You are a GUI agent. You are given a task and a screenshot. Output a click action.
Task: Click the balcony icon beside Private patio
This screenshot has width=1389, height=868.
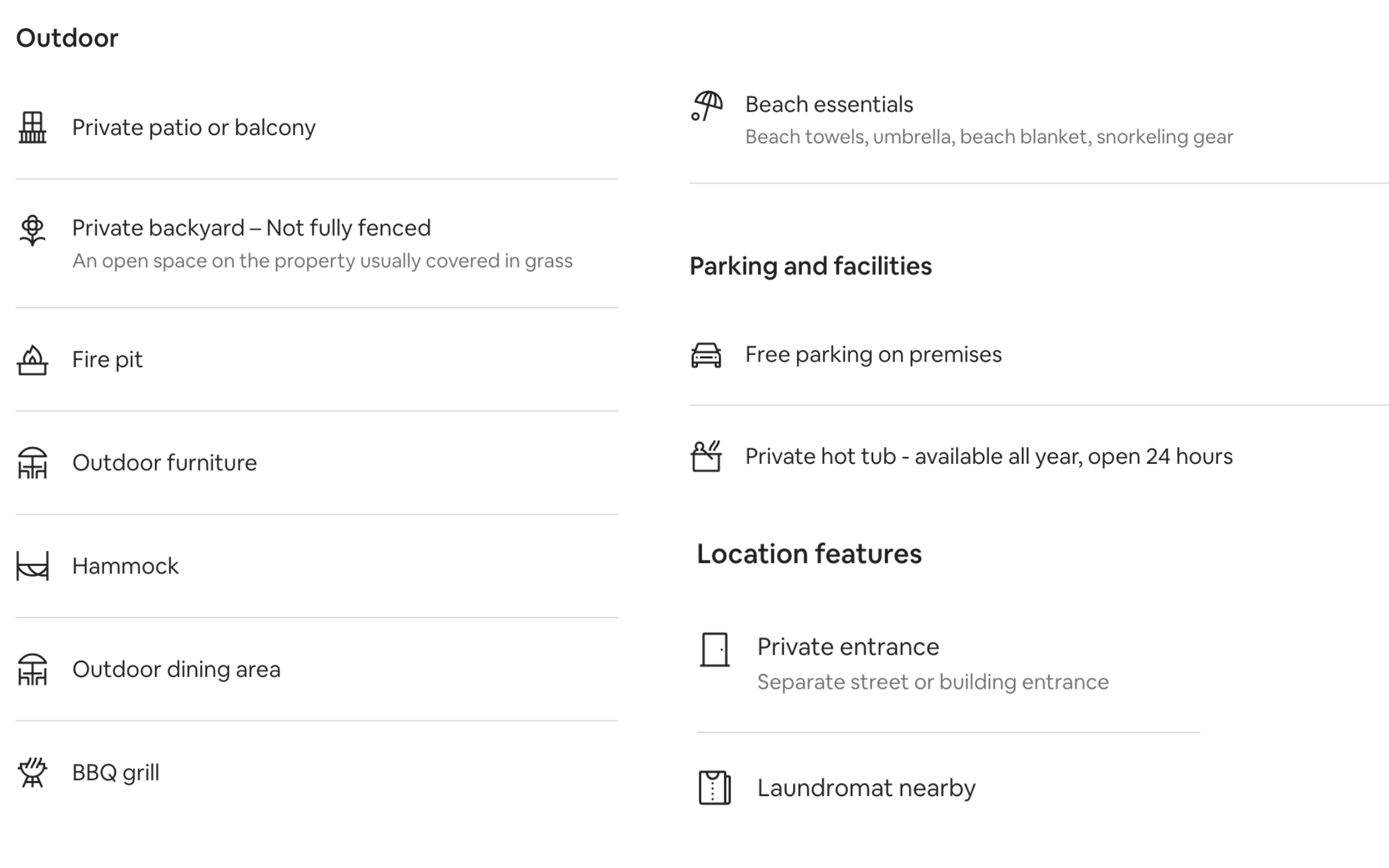32,127
